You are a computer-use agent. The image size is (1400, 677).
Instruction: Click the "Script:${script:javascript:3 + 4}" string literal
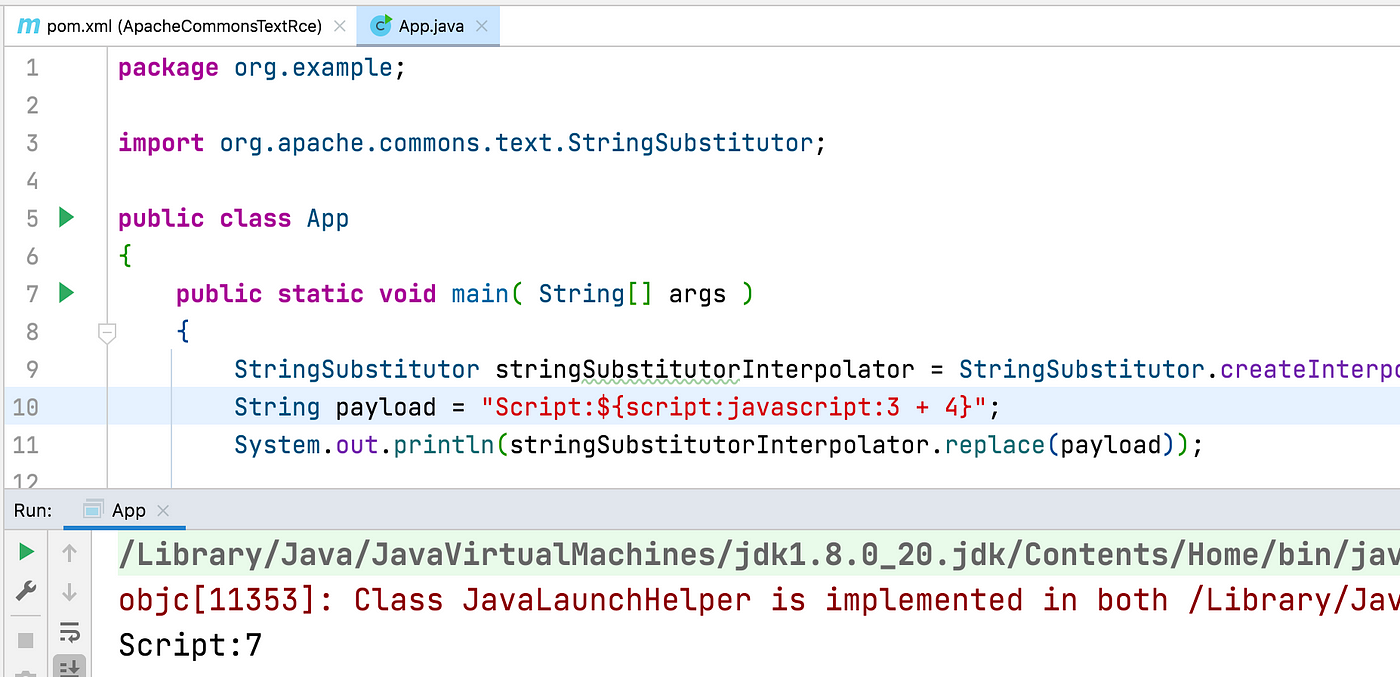pos(734,408)
